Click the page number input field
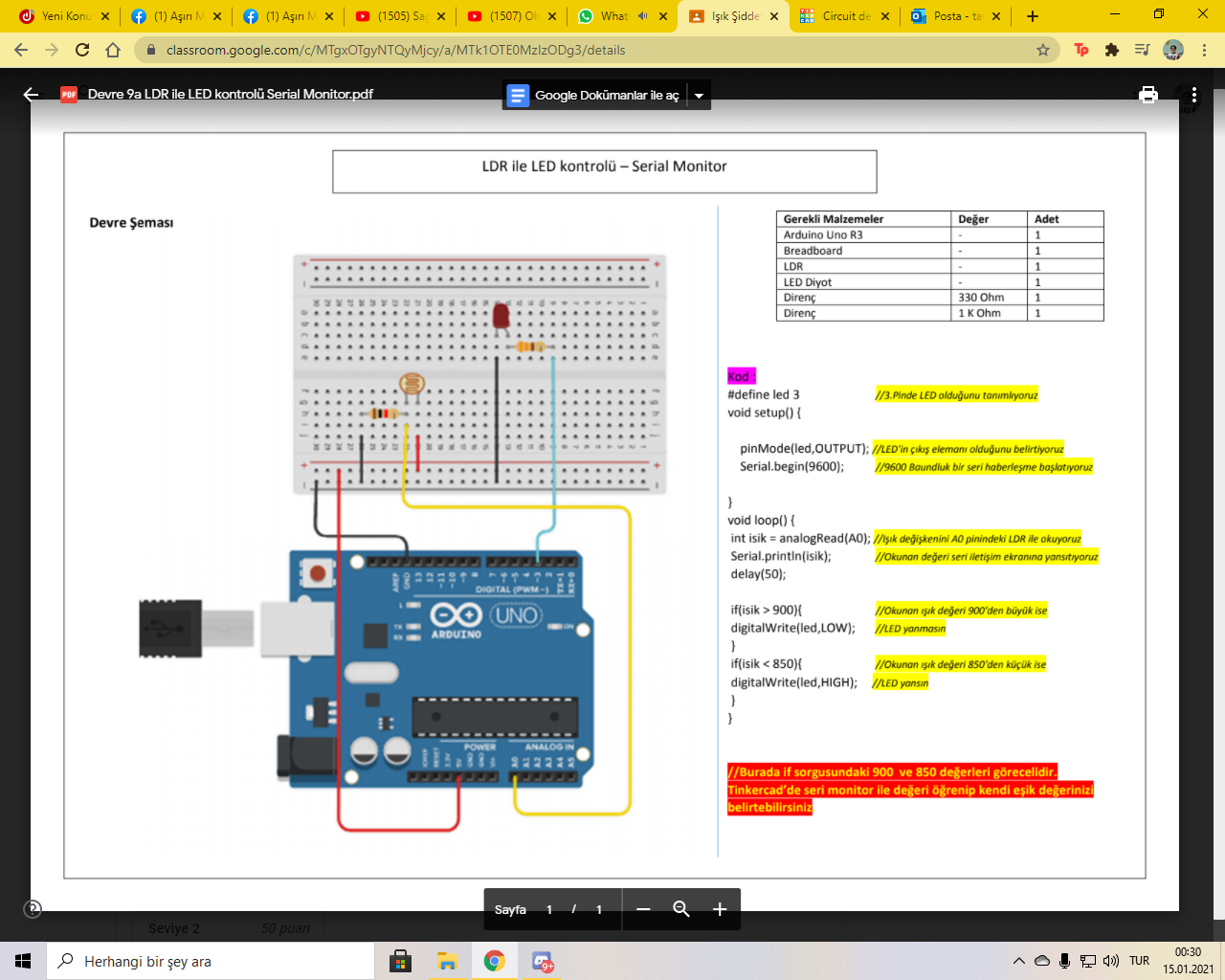This screenshot has height=980, width=1225. pyautogui.click(x=549, y=909)
